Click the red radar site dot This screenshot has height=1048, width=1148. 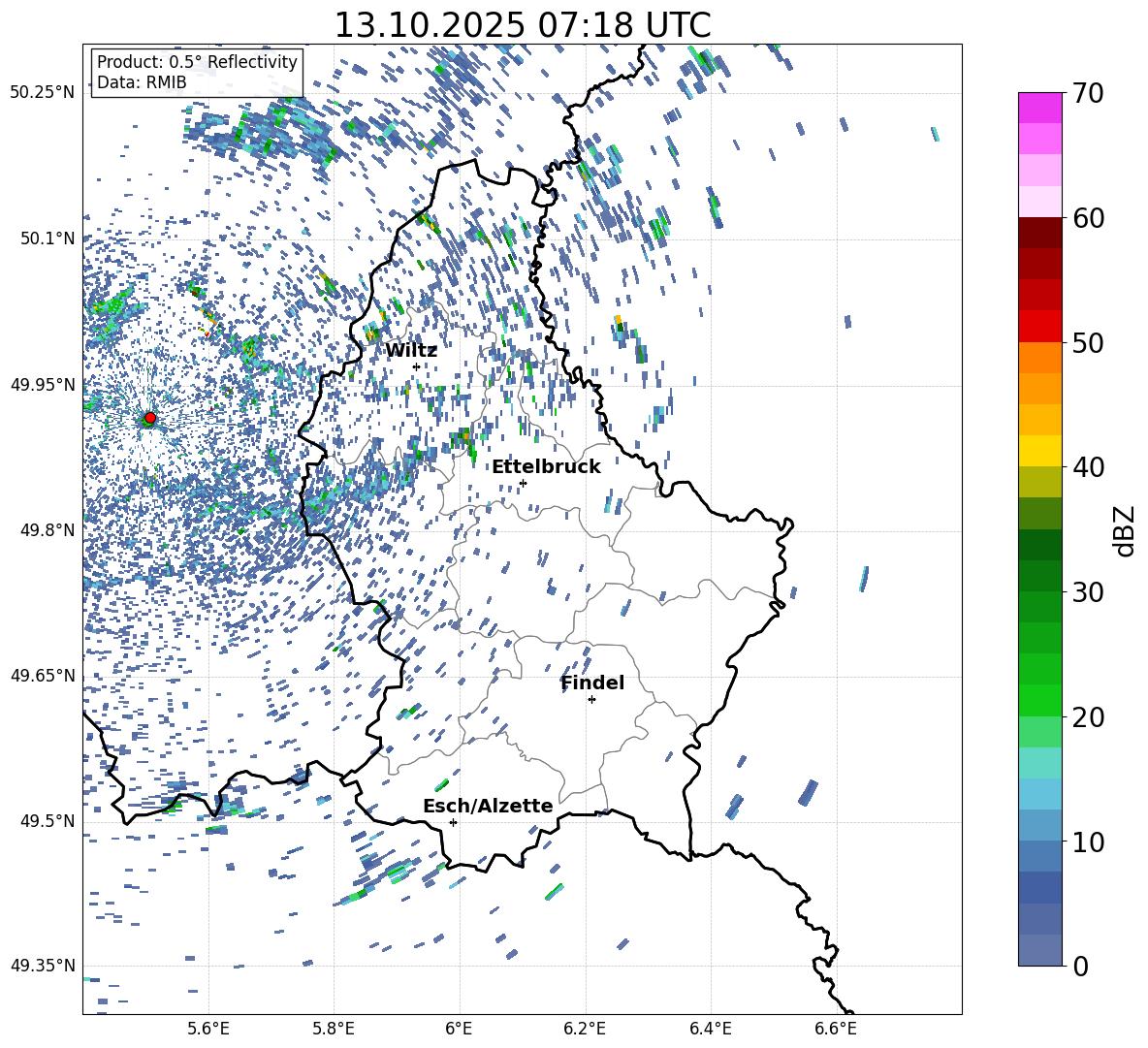click(x=149, y=418)
